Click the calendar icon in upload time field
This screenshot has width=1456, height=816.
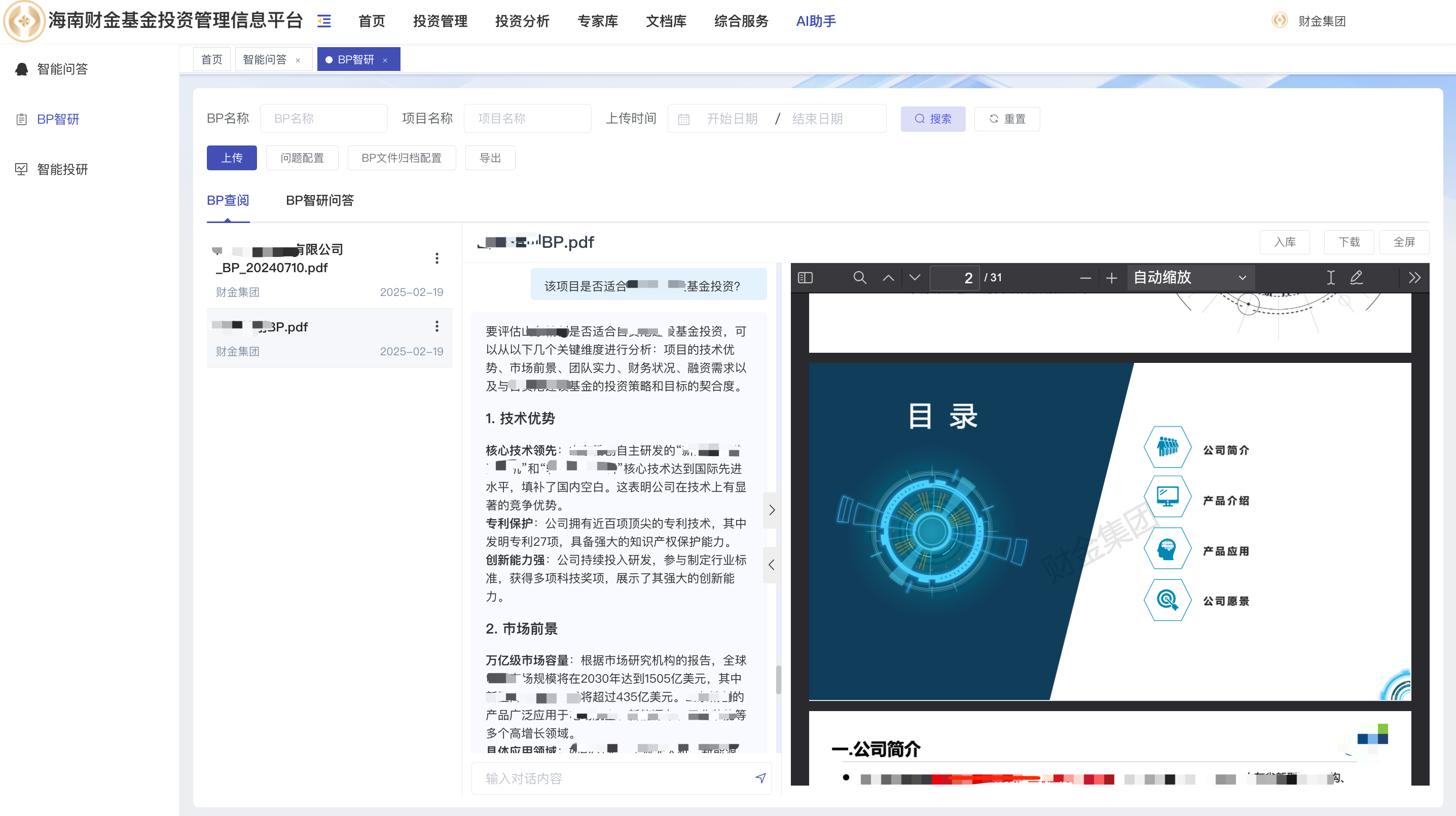coord(683,119)
